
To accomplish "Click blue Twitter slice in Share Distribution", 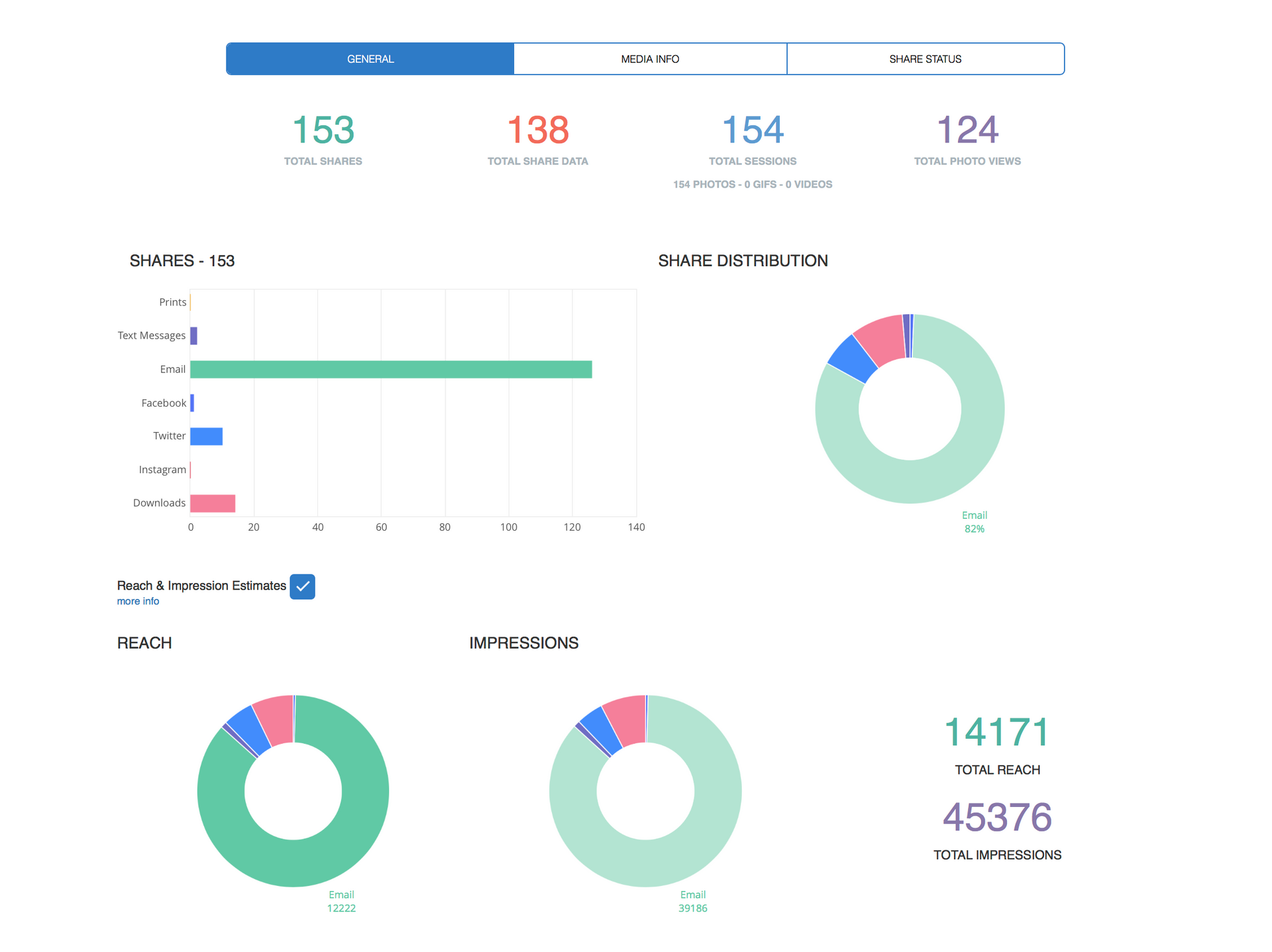I will pyautogui.click(x=853, y=359).
